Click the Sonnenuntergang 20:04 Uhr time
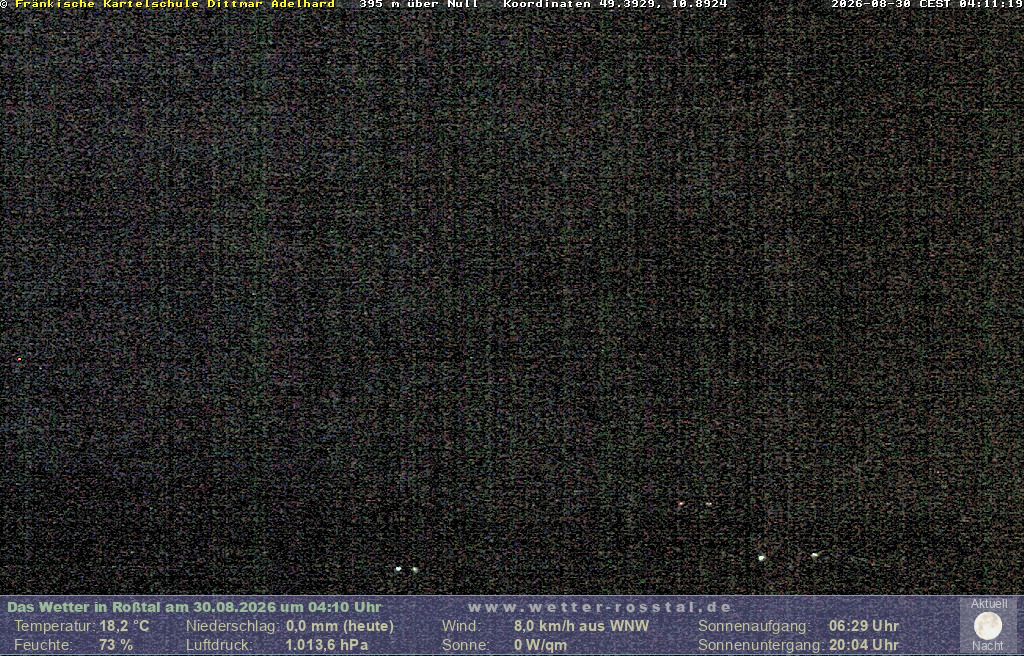This screenshot has width=1024, height=656. 798,645
